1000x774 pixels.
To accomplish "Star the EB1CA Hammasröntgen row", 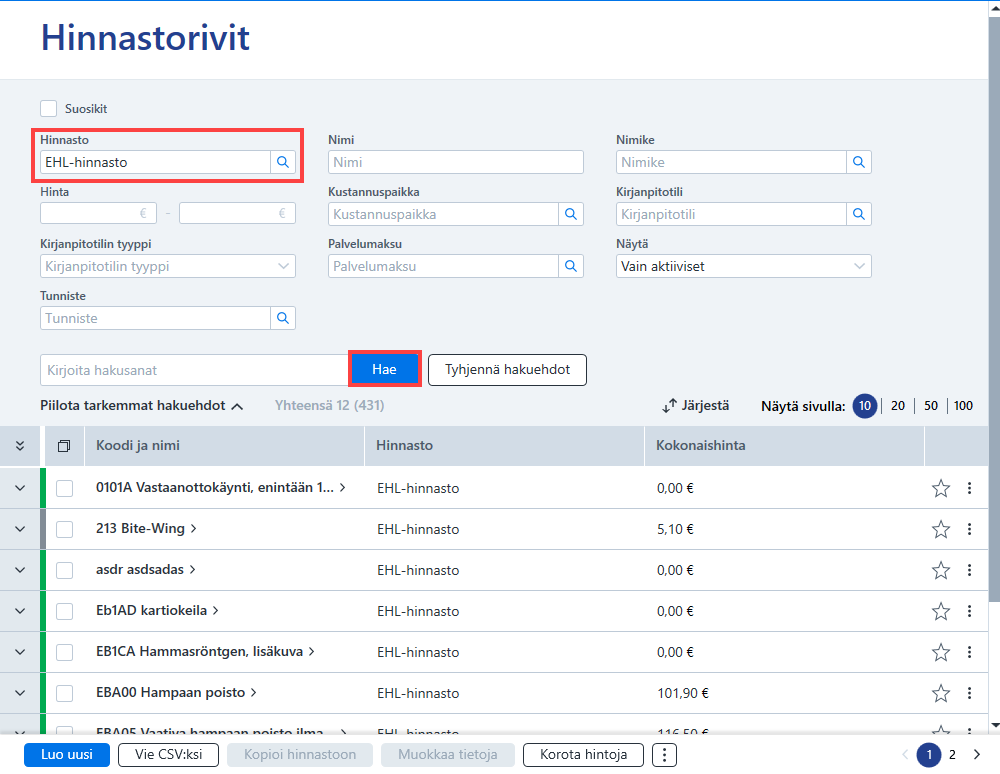I will [x=941, y=652].
